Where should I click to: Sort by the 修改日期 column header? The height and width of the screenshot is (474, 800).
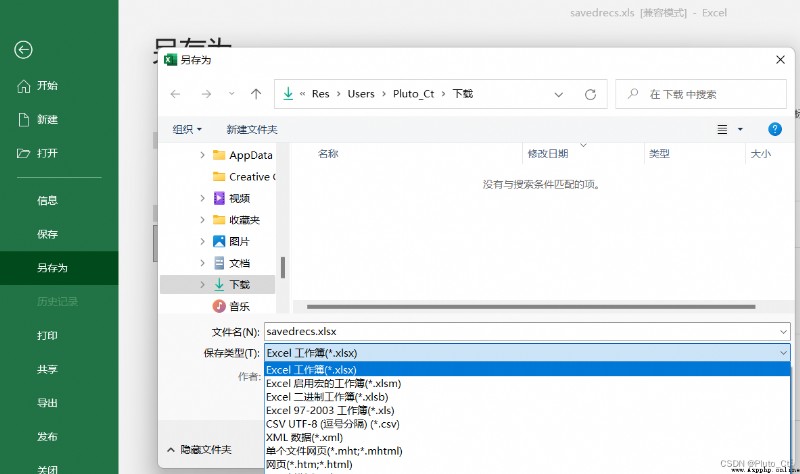tap(548, 154)
